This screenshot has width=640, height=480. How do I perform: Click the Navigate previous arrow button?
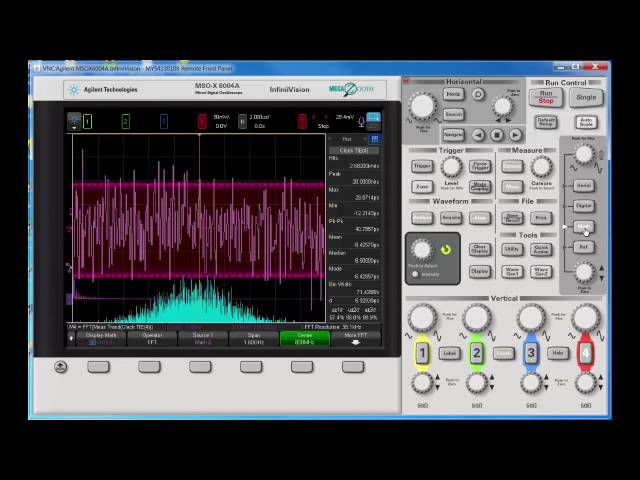(478, 135)
